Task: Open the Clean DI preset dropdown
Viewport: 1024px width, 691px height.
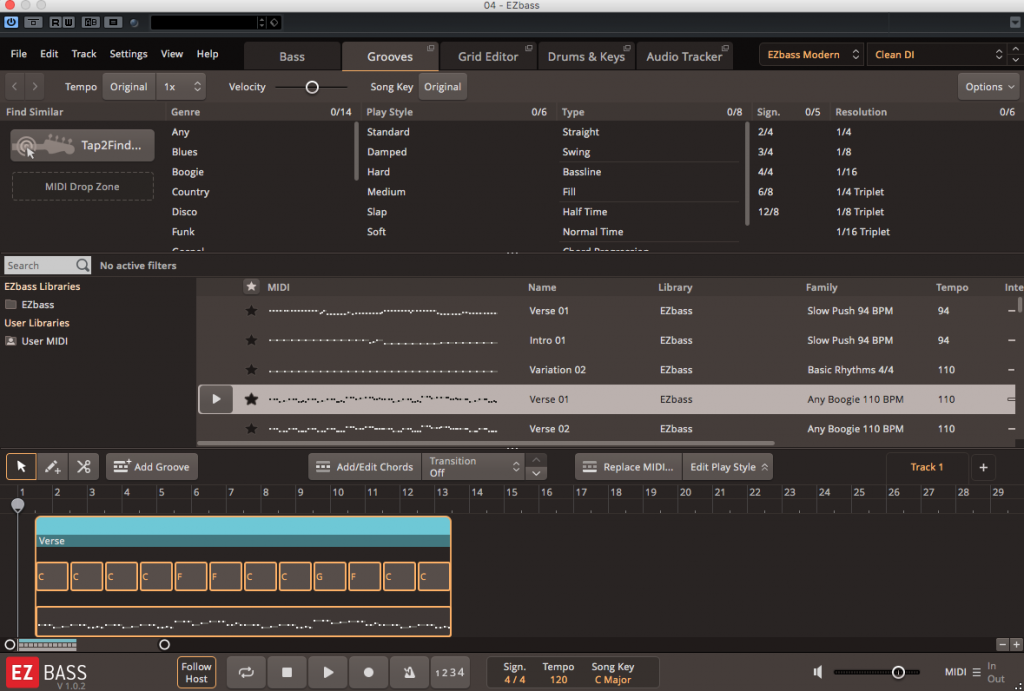Action: (x=937, y=55)
